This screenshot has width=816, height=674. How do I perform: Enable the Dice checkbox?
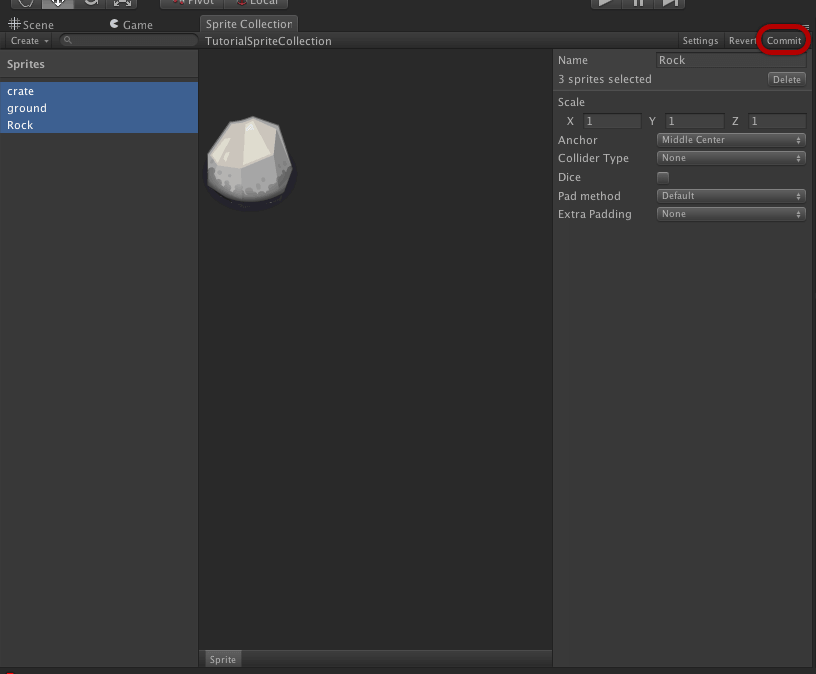[663, 177]
